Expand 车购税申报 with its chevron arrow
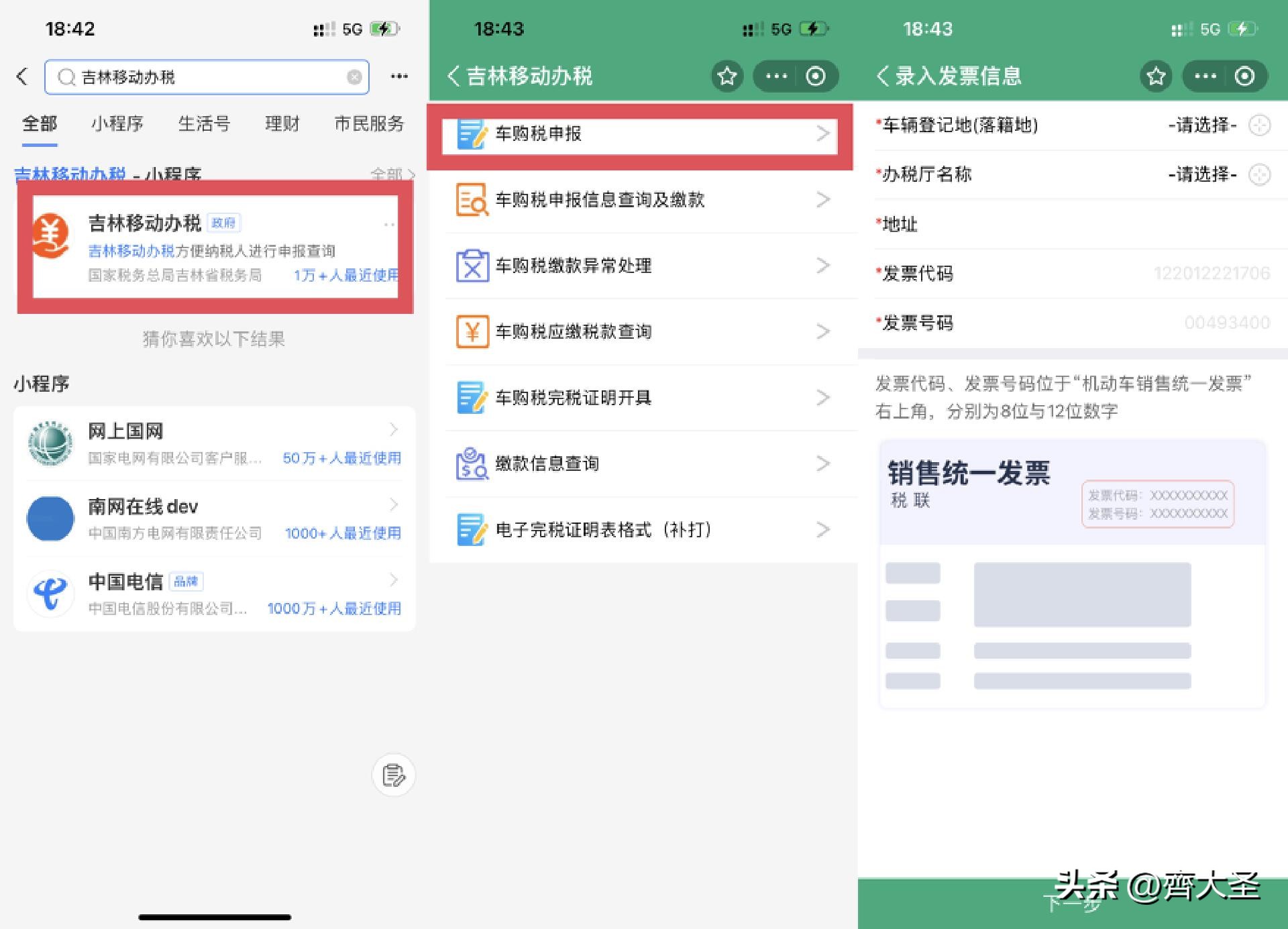Image resolution: width=1288 pixels, height=929 pixels. click(824, 134)
